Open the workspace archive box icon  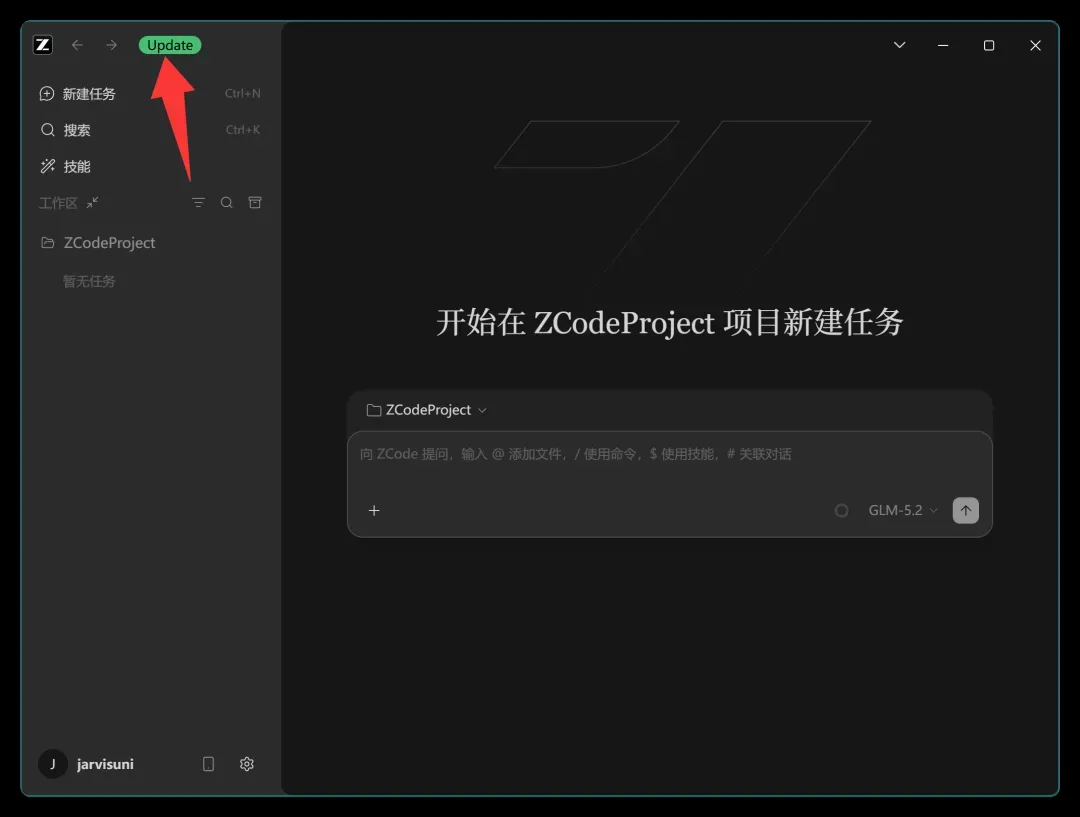pyautogui.click(x=255, y=203)
